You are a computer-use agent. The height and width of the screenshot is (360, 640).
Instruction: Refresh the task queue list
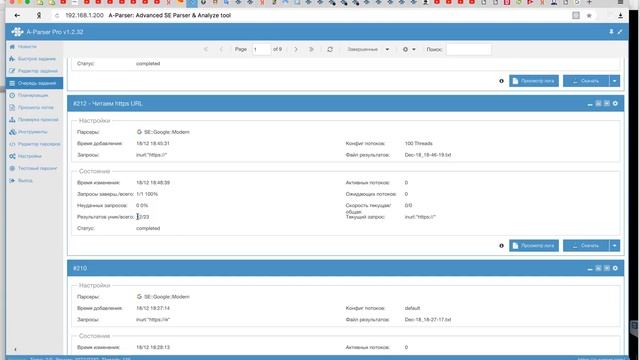330,49
